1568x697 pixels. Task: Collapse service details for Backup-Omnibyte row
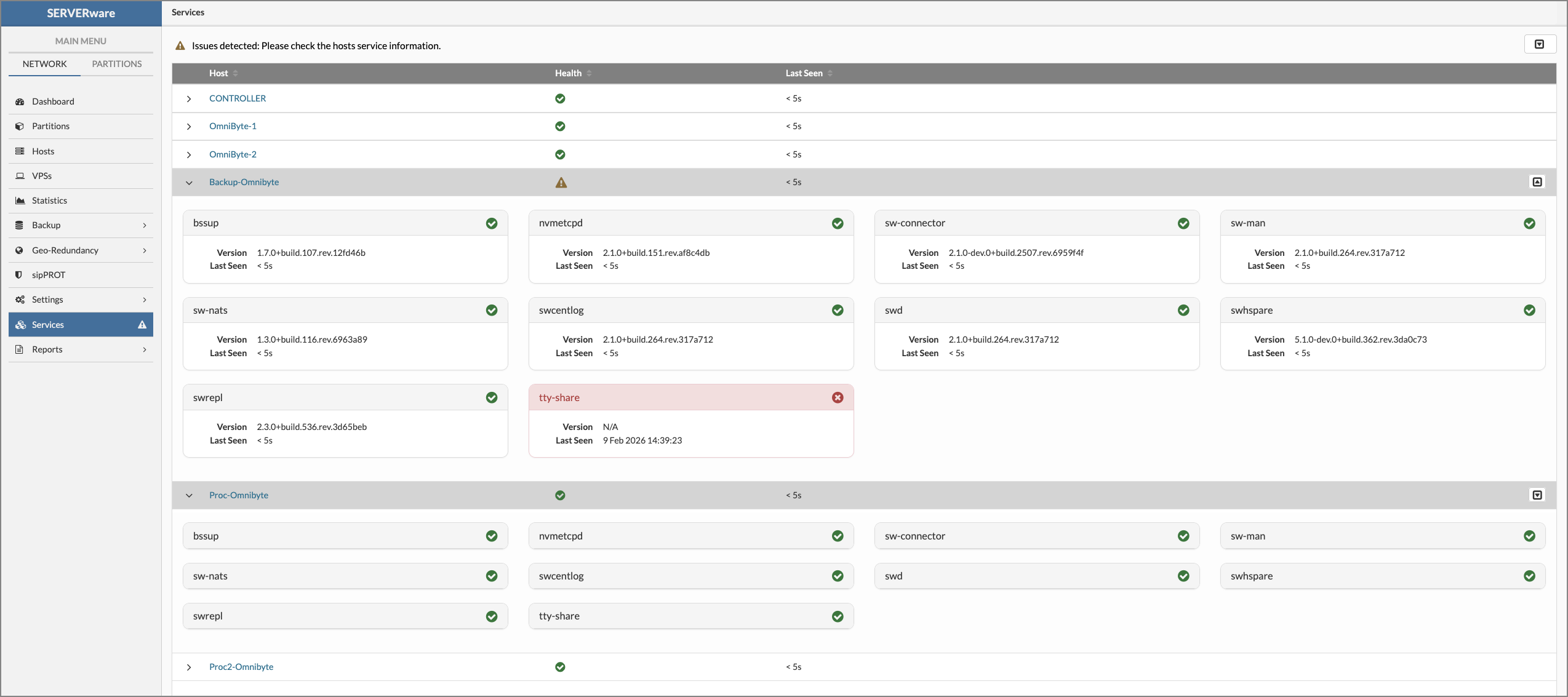point(1537,182)
